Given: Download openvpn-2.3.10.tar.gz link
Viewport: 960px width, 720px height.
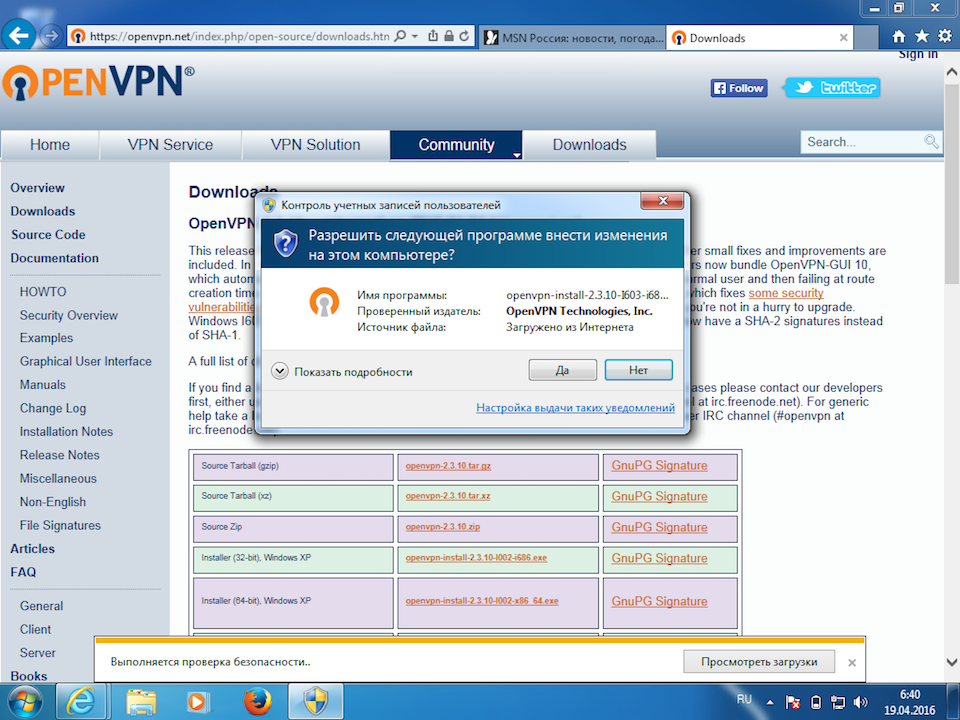Looking at the screenshot, I should pyautogui.click(x=448, y=466).
